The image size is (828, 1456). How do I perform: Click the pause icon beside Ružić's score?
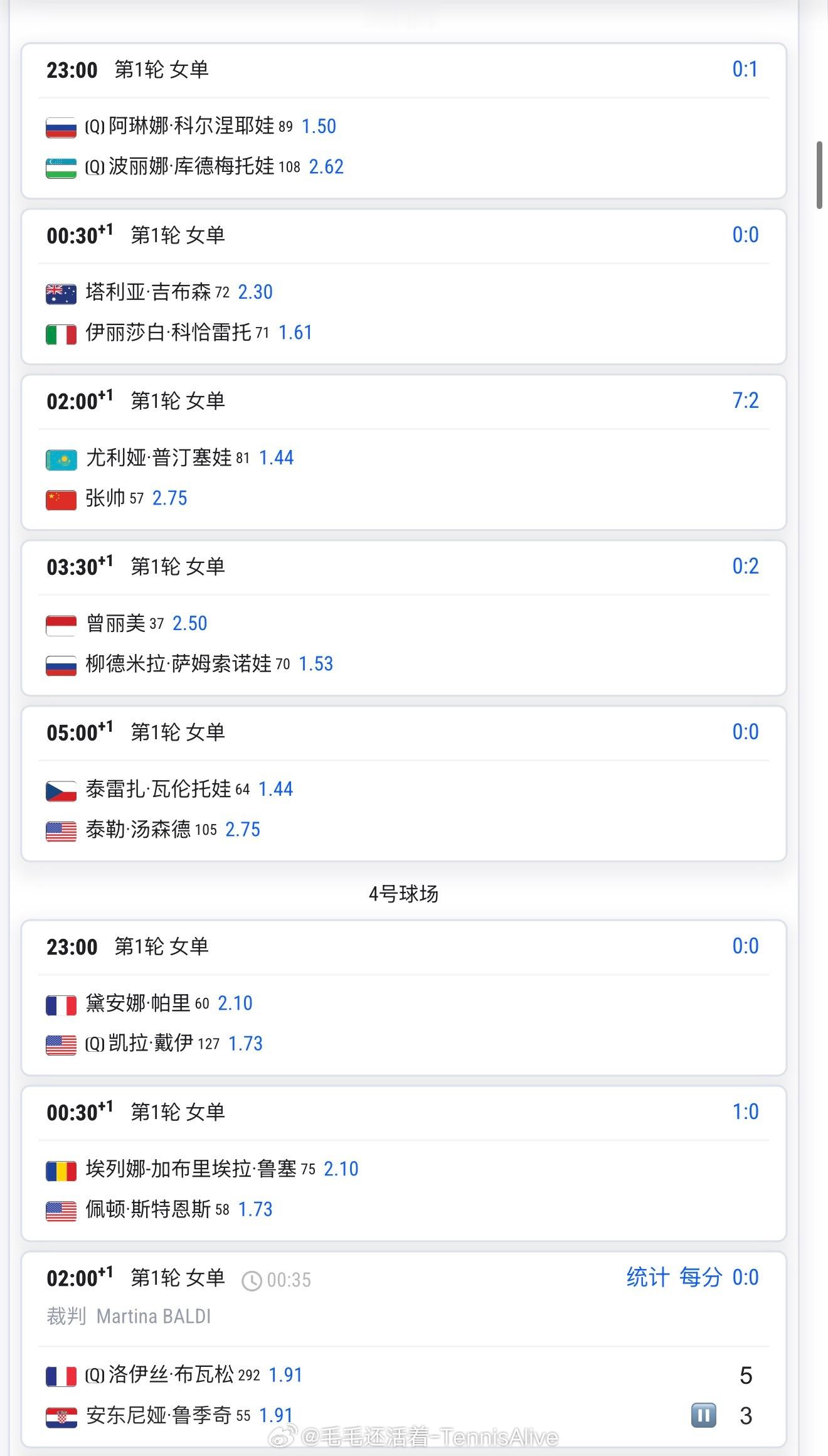703,1415
